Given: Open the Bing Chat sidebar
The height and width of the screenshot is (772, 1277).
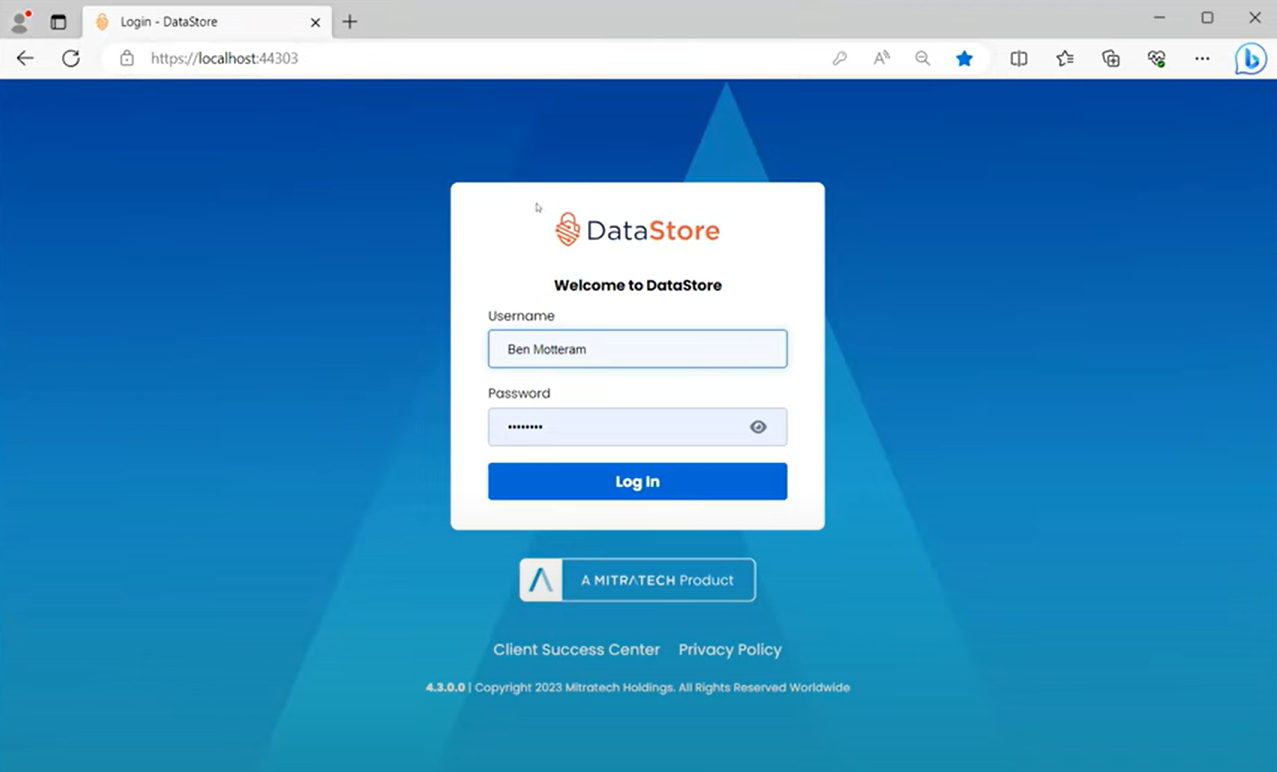Looking at the screenshot, I should pos(1250,58).
